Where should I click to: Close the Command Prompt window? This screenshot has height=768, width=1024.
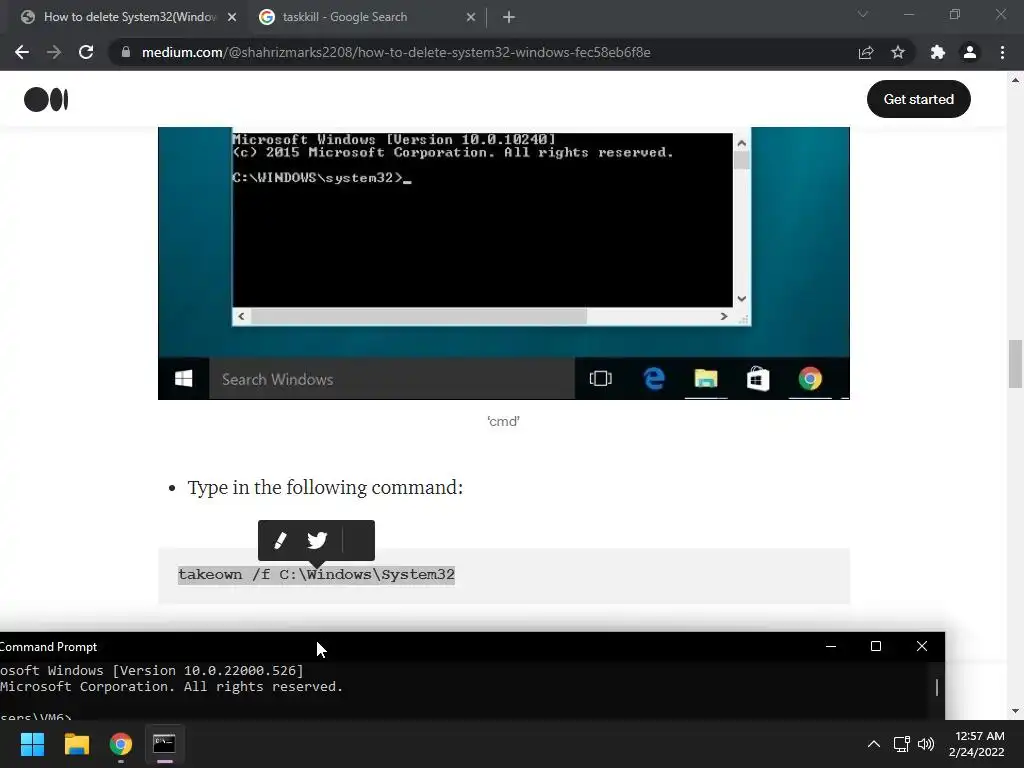point(921,647)
